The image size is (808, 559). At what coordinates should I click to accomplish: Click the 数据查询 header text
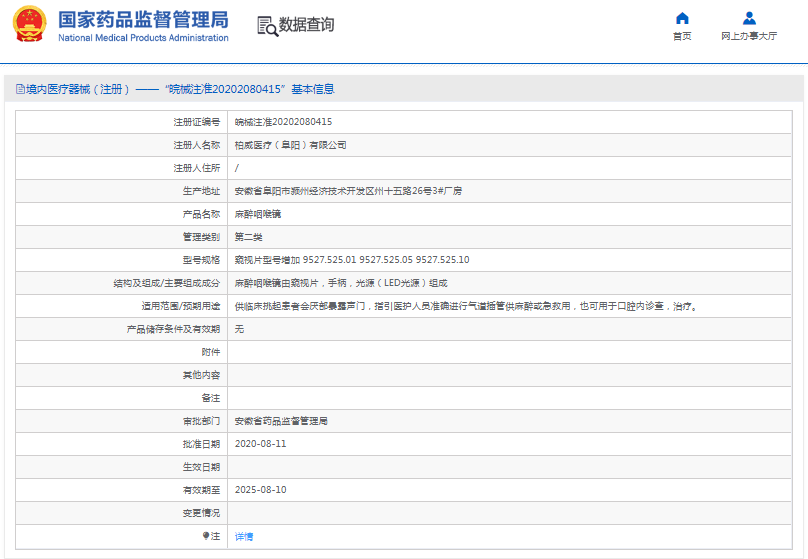(306, 25)
